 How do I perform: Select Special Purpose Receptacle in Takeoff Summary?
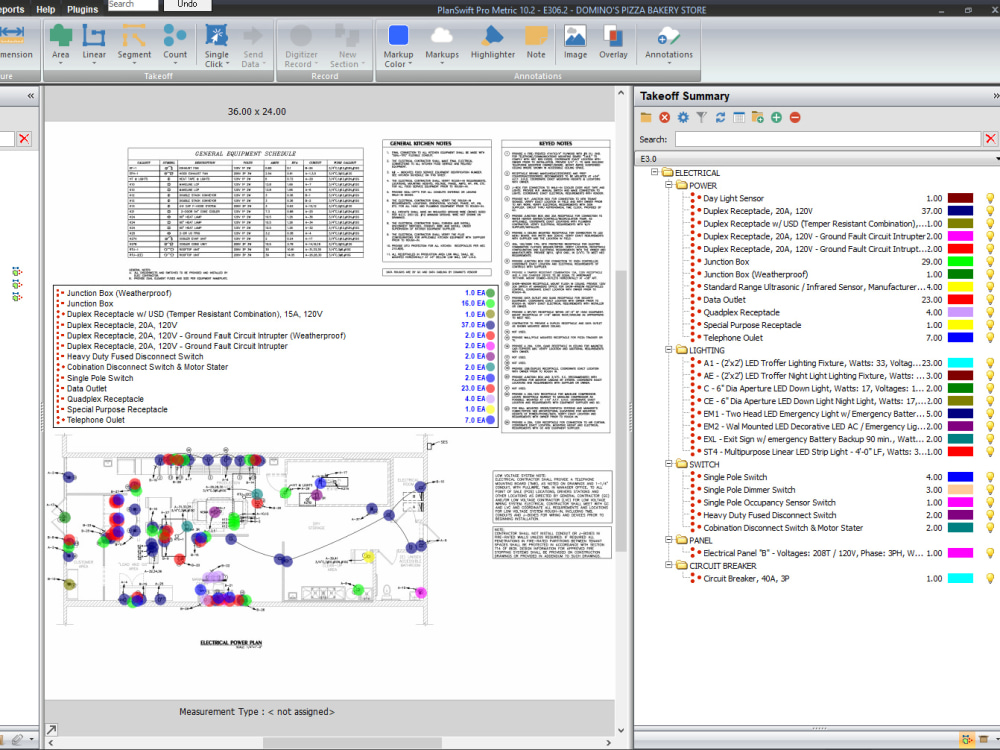click(x=752, y=325)
